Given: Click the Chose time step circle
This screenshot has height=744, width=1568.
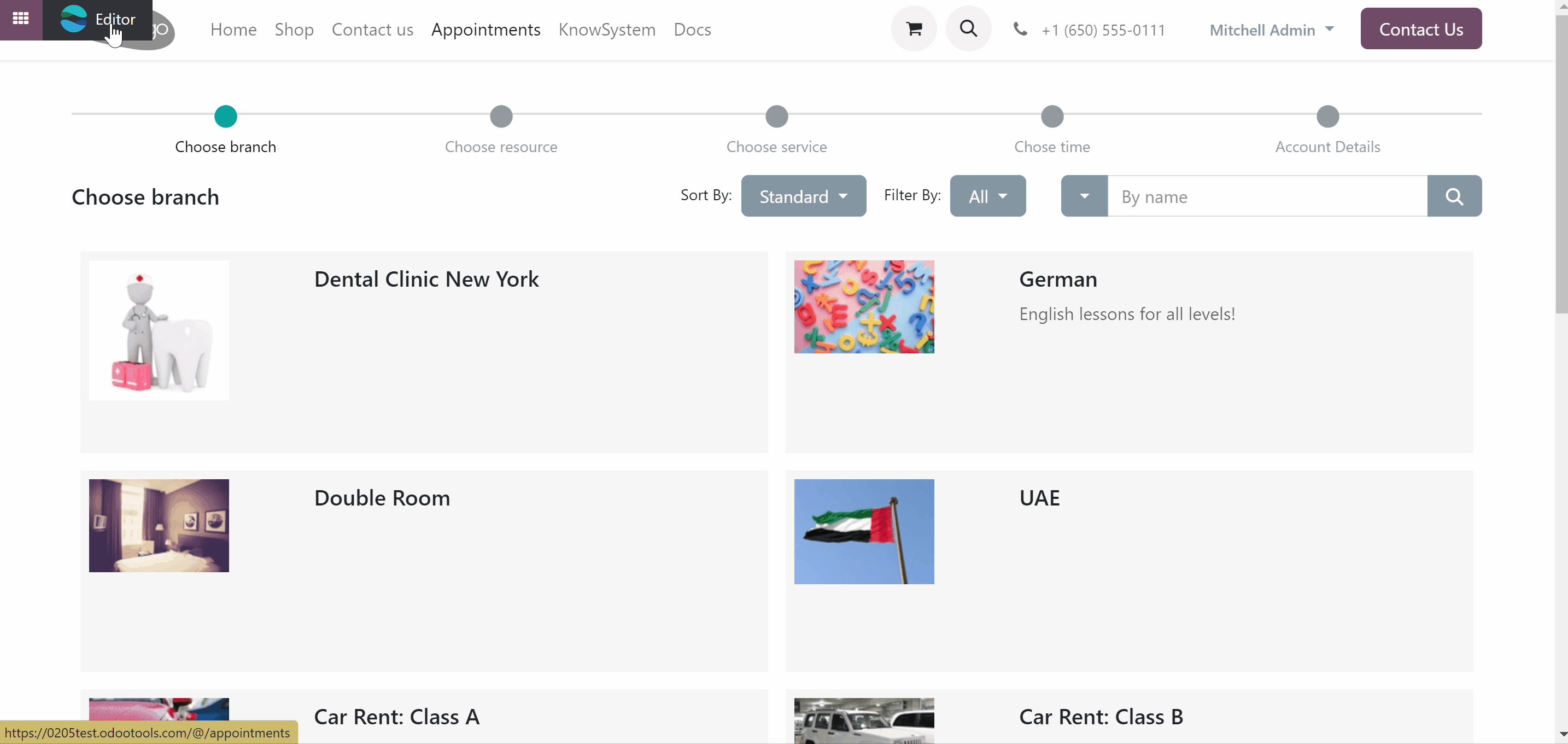Looking at the screenshot, I should (x=1052, y=117).
